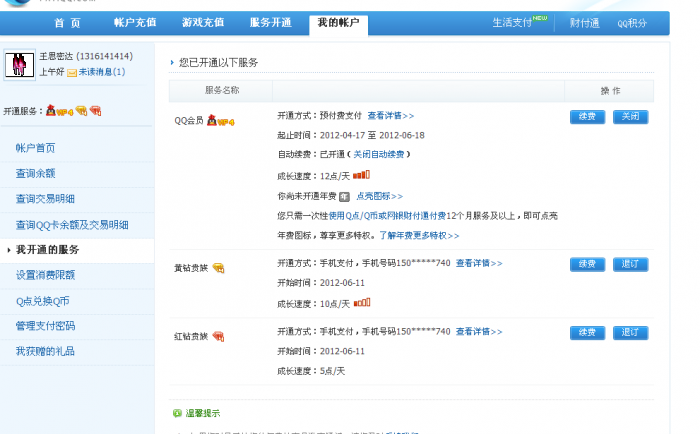The width and height of the screenshot is (700, 434).
Task: Click 黄钻贵族 growth speed bar icon
Action: [x=362, y=303]
